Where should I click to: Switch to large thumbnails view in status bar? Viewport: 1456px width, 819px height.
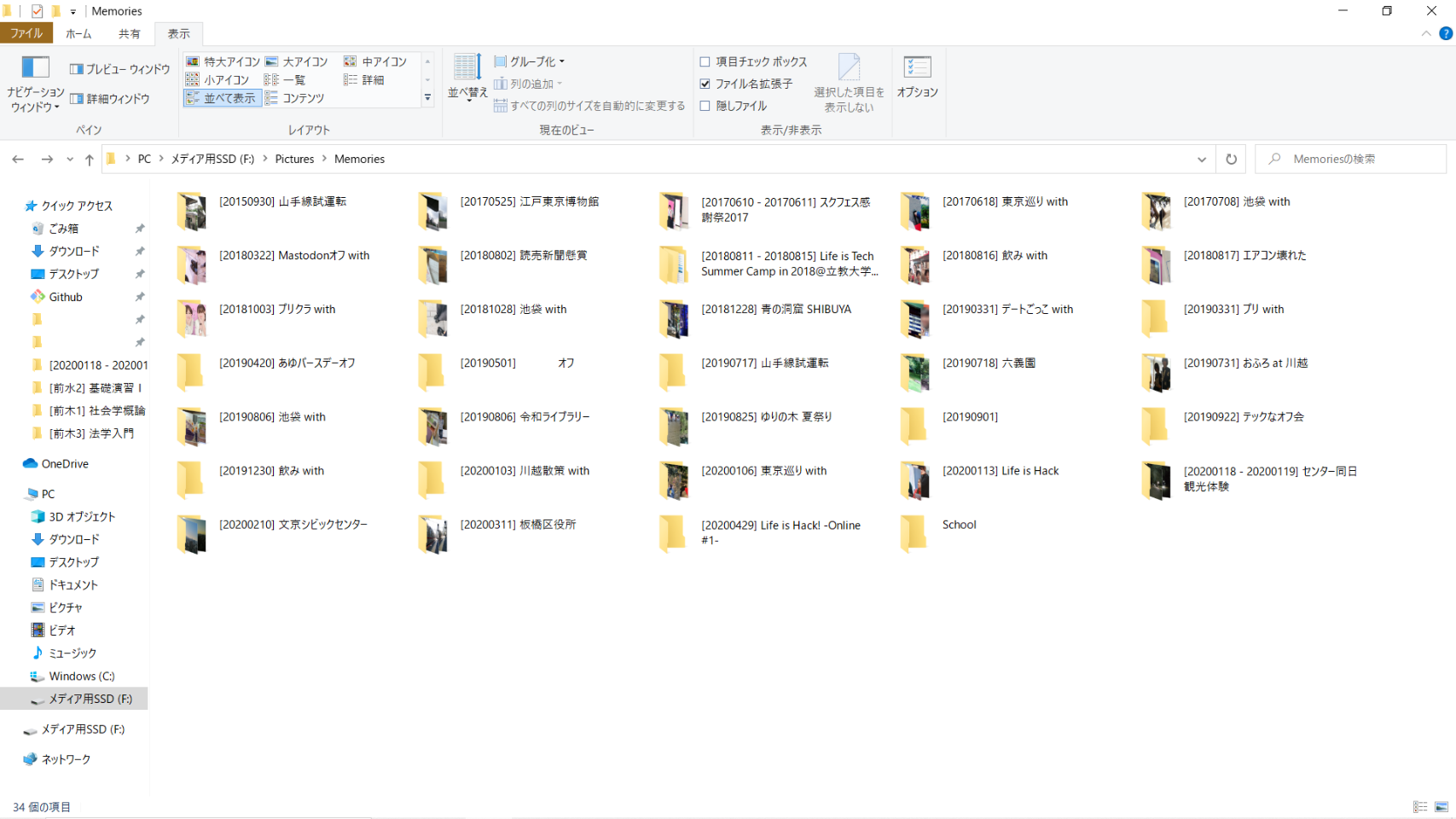pyautogui.click(x=1441, y=806)
